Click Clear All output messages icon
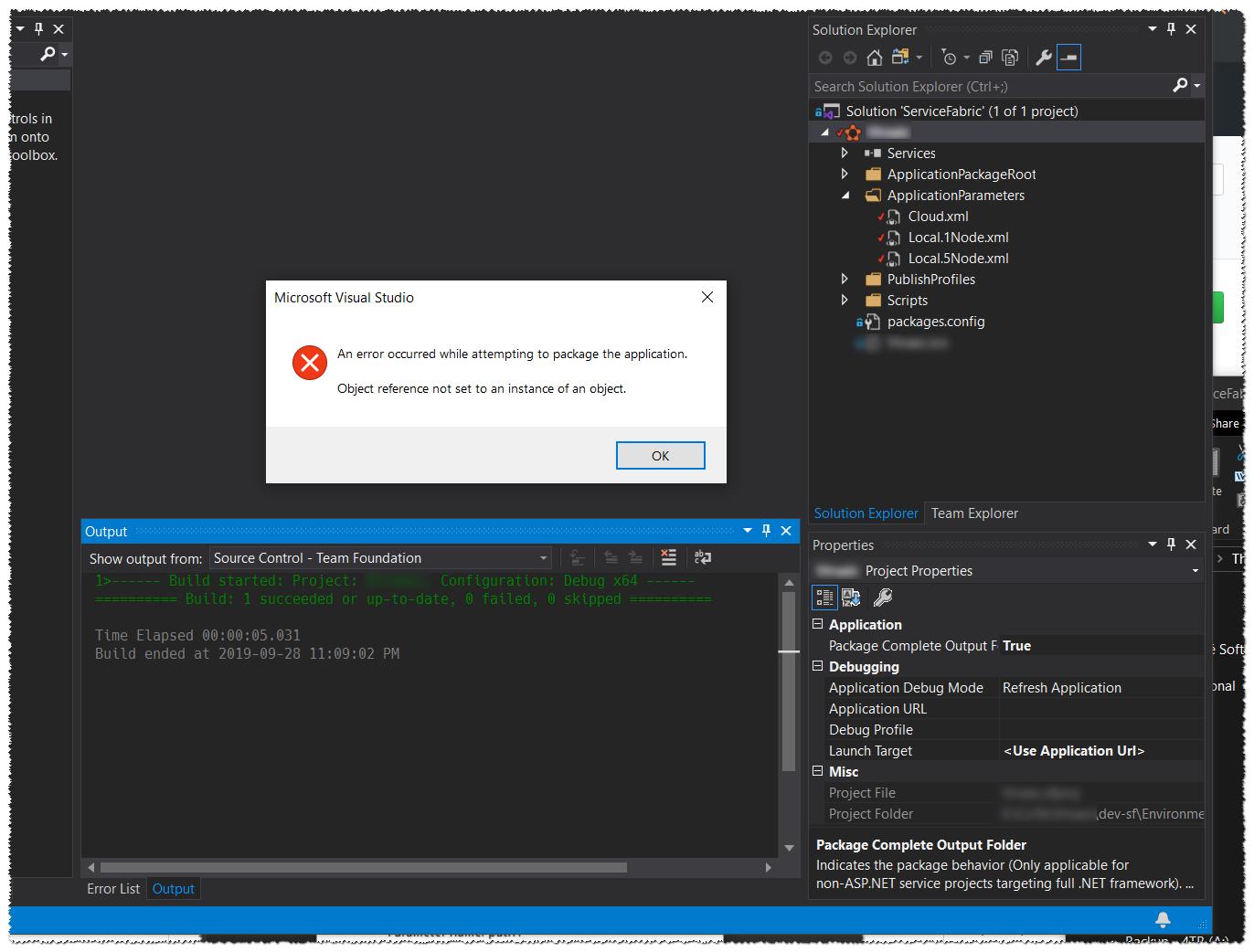1254x952 pixels. 668,557
